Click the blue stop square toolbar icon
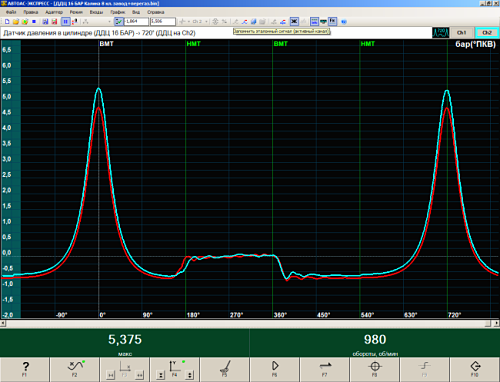This screenshot has width=500, height=382. 34,22
